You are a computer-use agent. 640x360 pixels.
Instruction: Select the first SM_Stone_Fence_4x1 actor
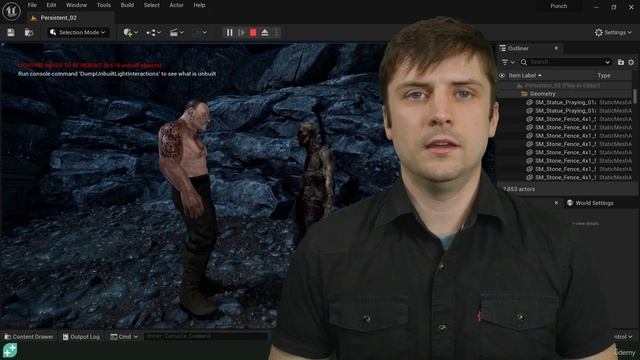pyautogui.click(x=565, y=119)
